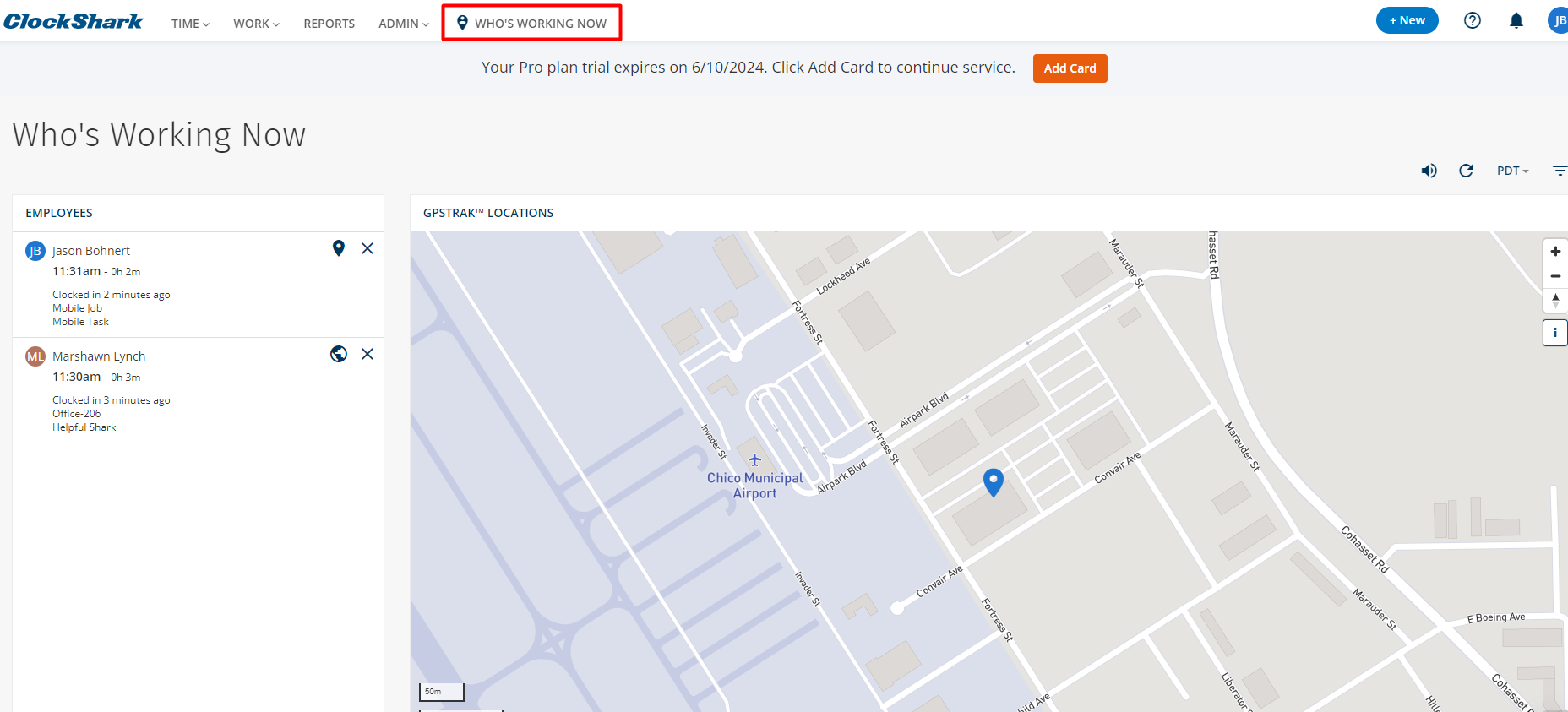Click the 11:31am clock-in time

click(x=76, y=271)
